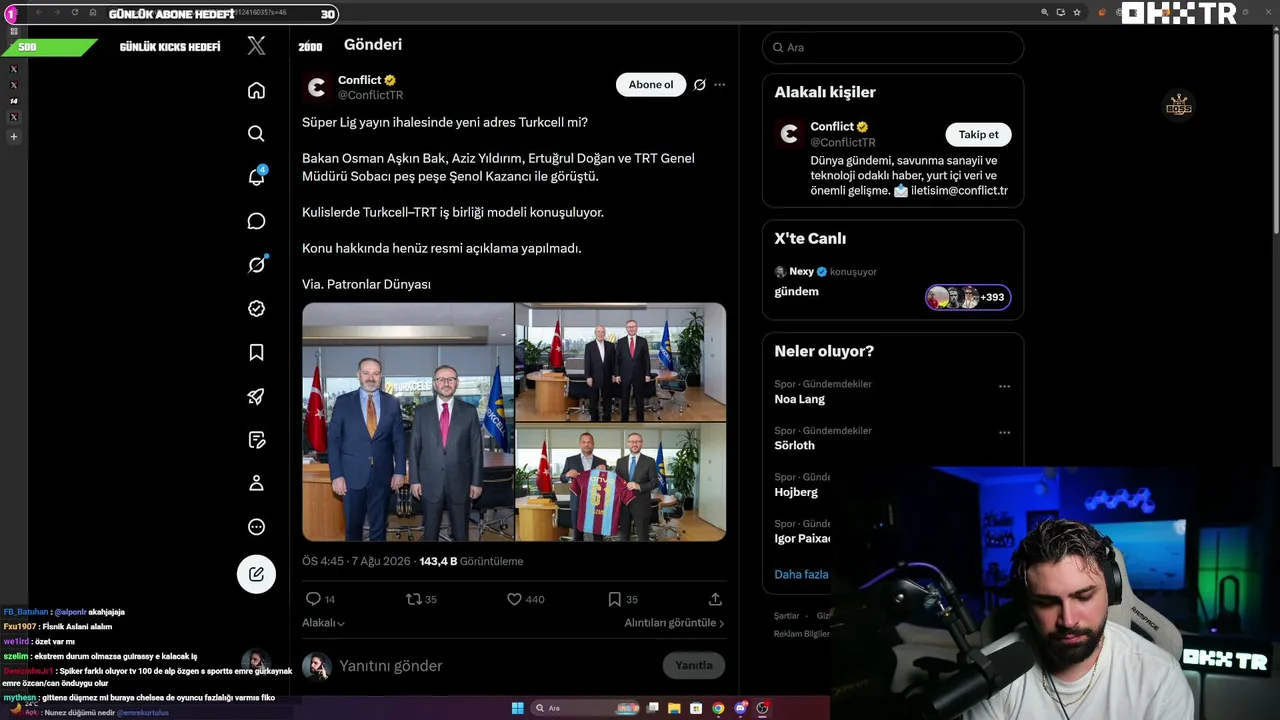Open the Windows Start menu

517,708
